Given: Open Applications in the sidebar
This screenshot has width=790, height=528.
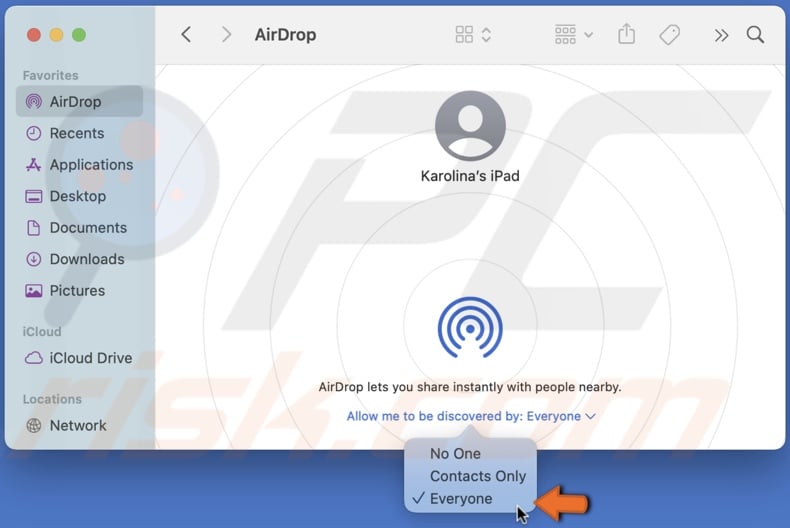Looking at the screenshot, I should click(80, 165).
